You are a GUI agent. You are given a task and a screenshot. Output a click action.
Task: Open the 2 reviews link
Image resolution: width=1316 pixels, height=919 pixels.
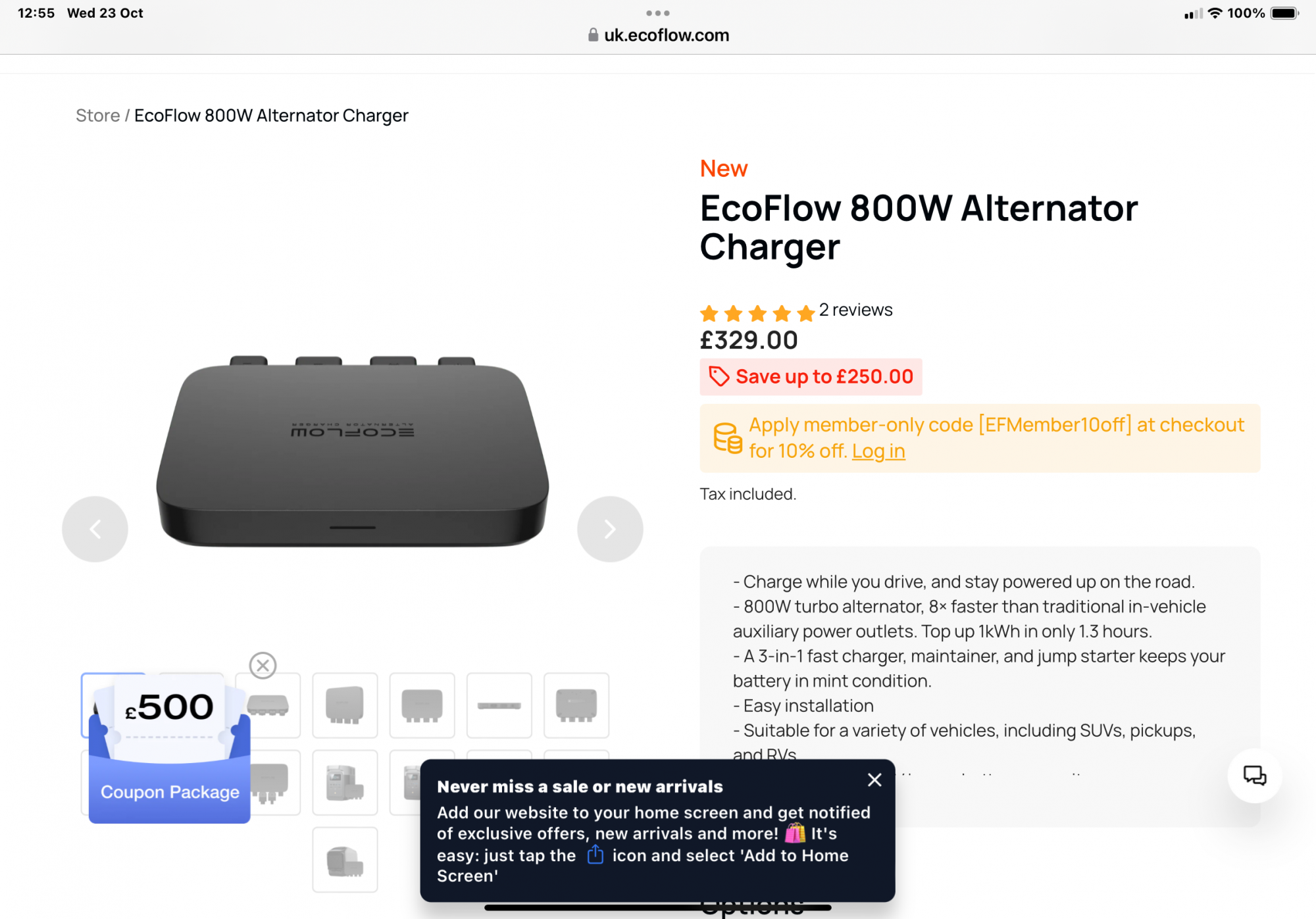point(855,310)
